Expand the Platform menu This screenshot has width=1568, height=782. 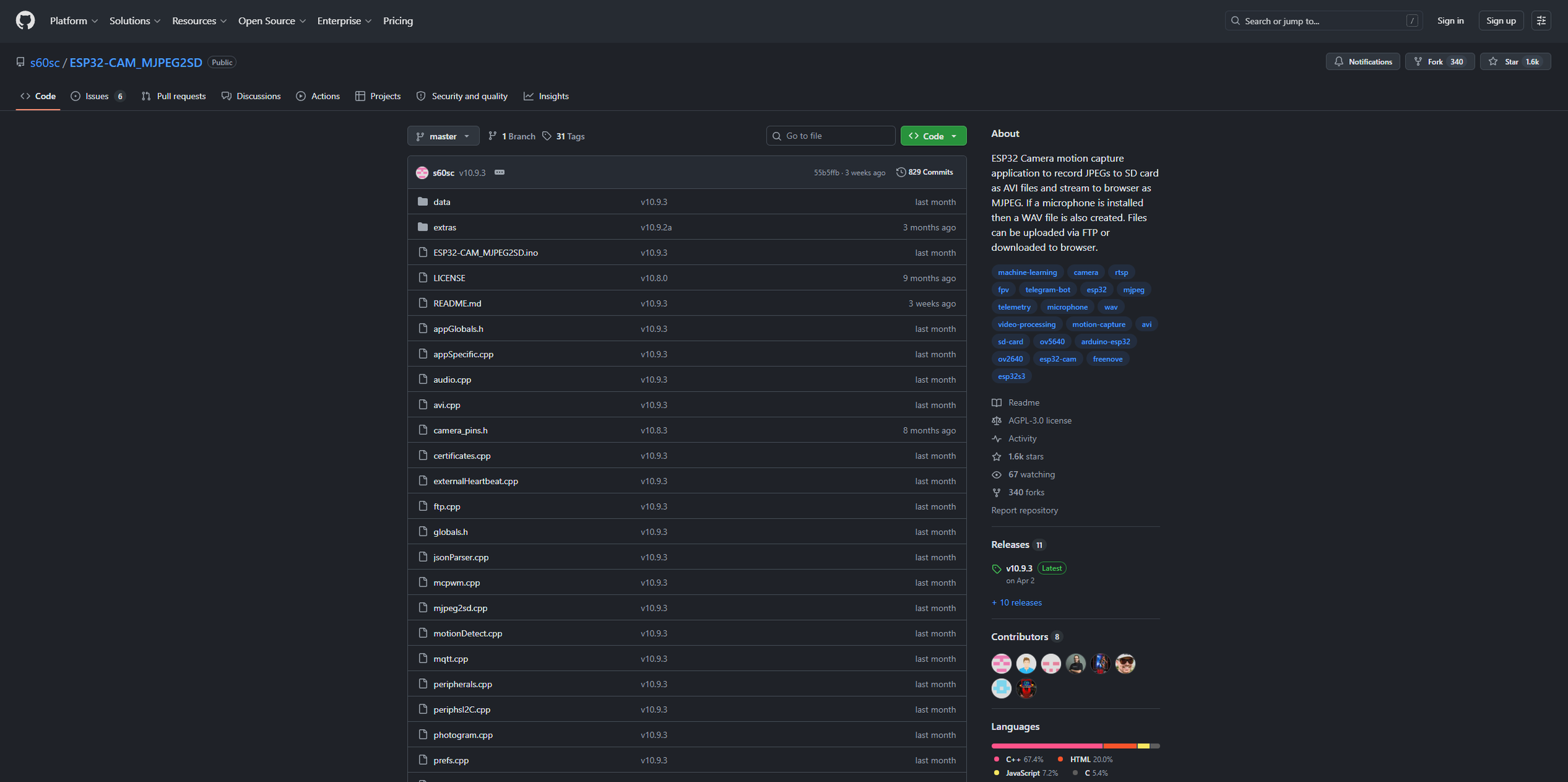point(74,21)
